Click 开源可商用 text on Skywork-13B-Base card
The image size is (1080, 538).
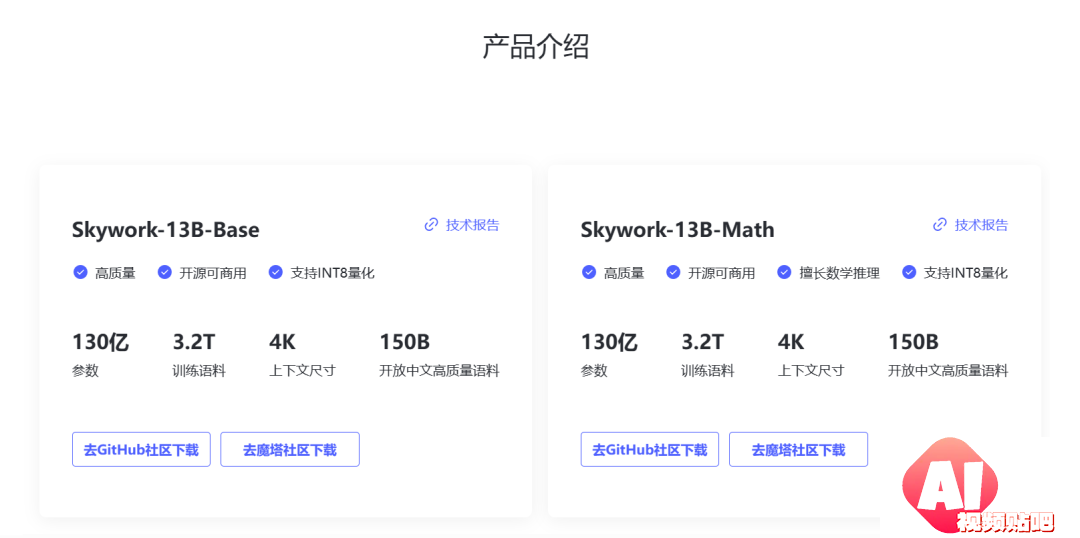(213, 273)
